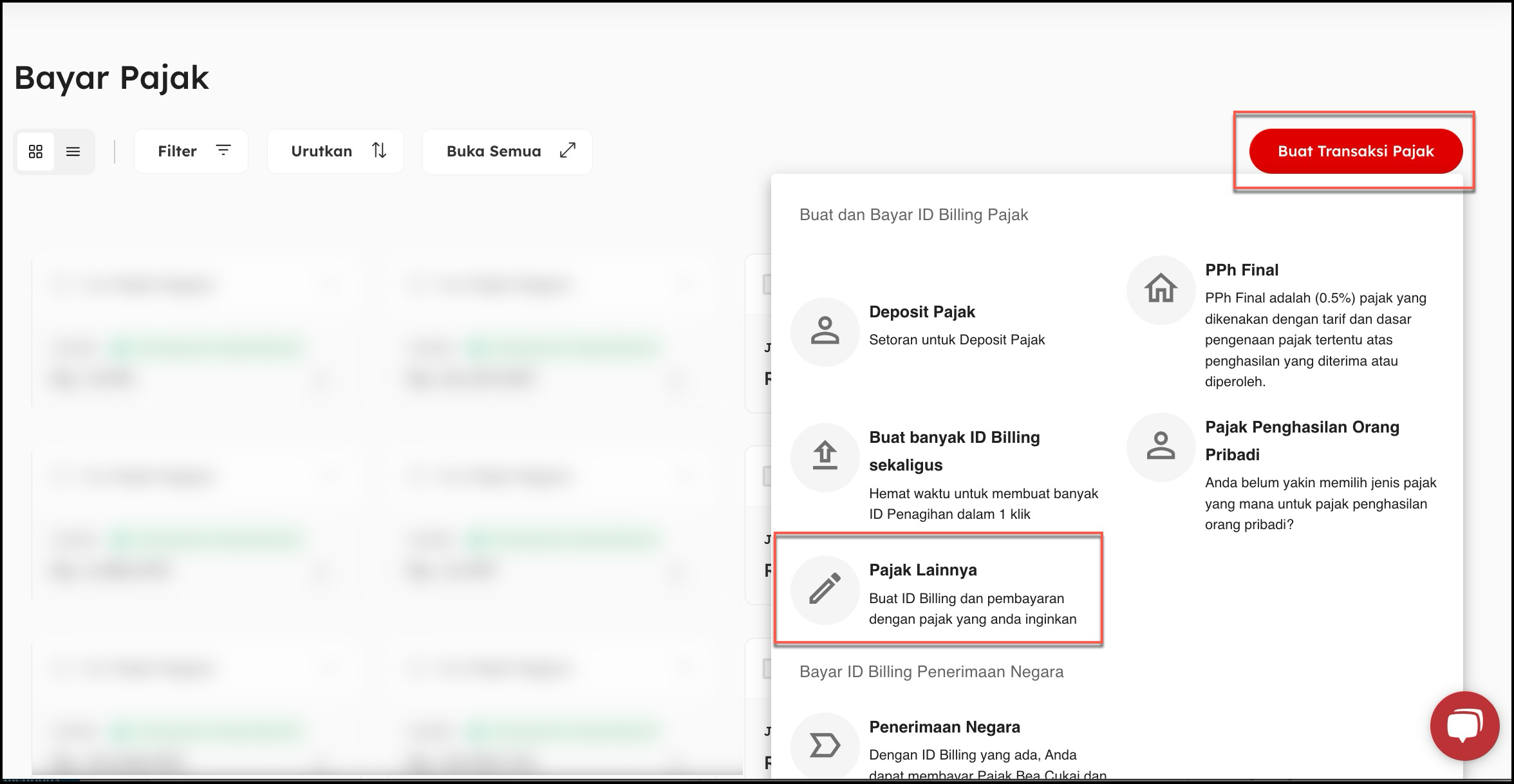1514x784 pixels.
Task: Click the pencil icon for Pajak Lainnya
Action: pyautogui.click(x=825, y=589)
